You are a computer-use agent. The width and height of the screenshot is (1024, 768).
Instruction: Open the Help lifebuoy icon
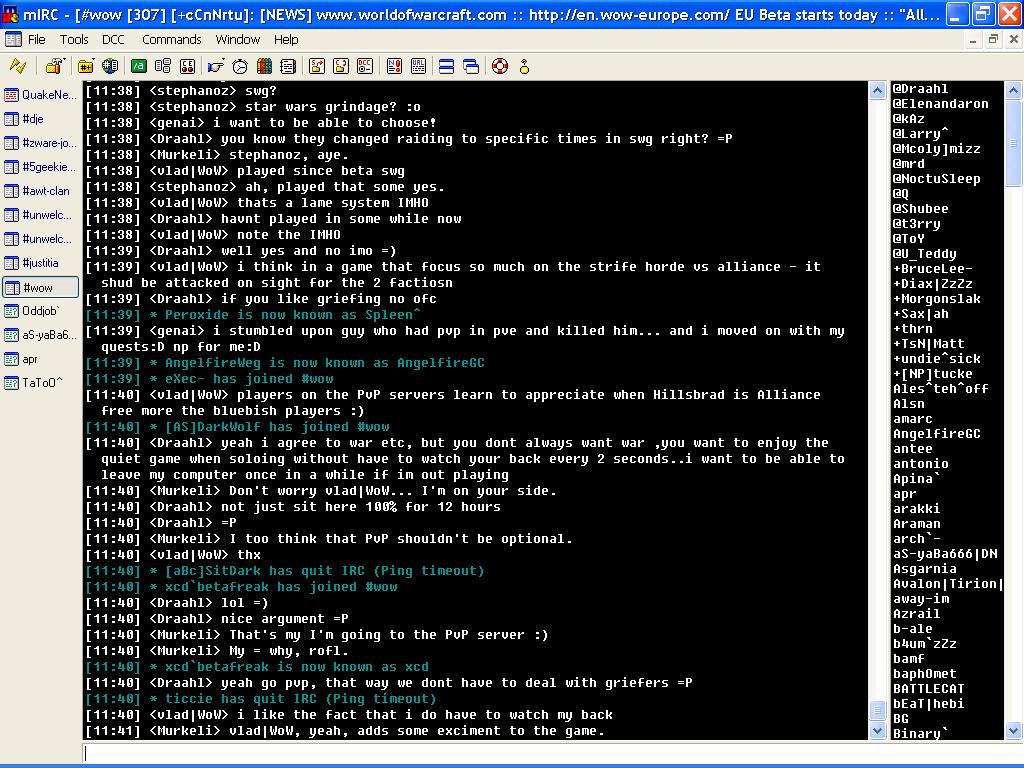(500, 66)
